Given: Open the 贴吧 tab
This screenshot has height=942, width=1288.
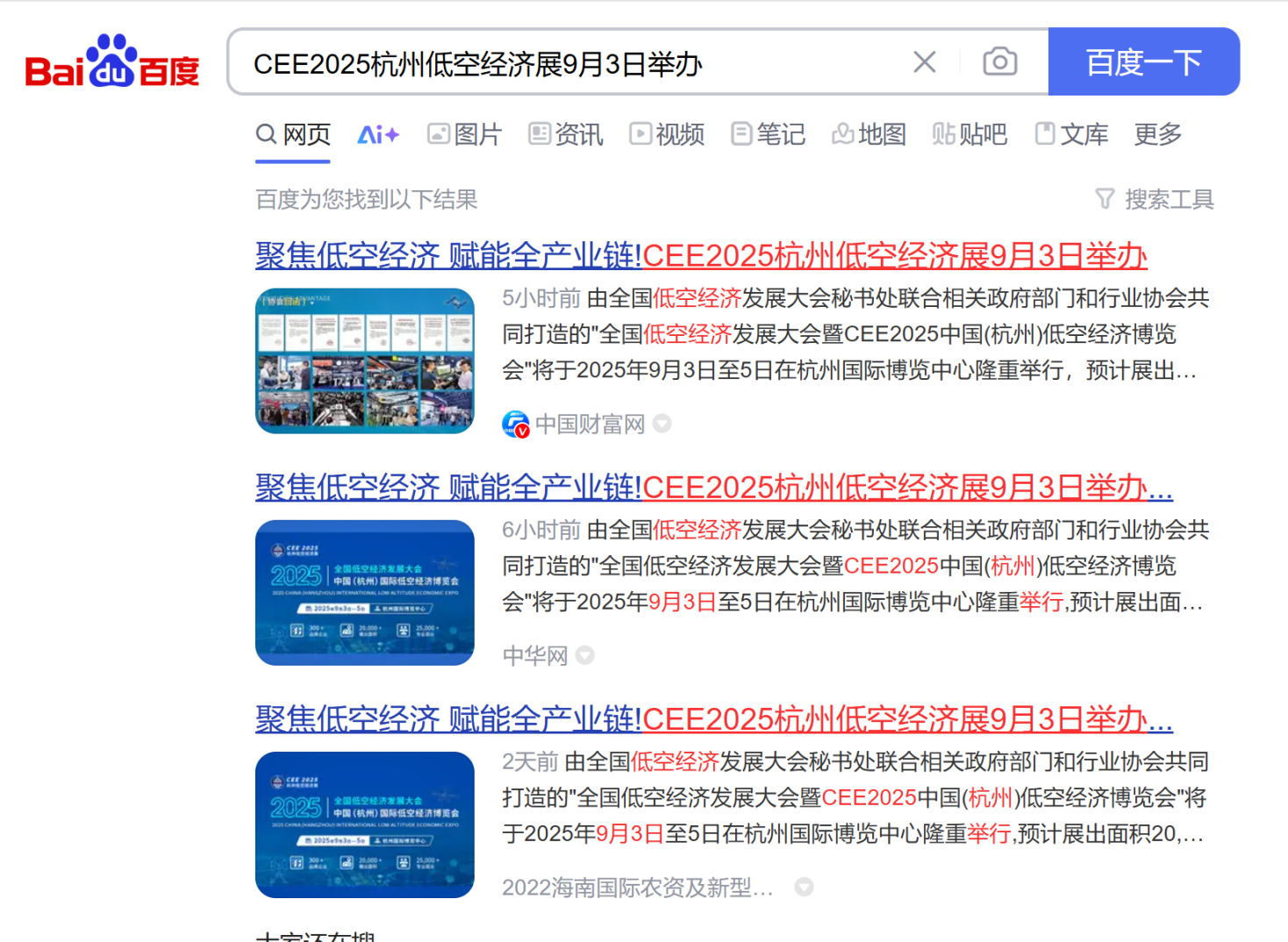Looking at the screenshot, I should click(970, 135).
